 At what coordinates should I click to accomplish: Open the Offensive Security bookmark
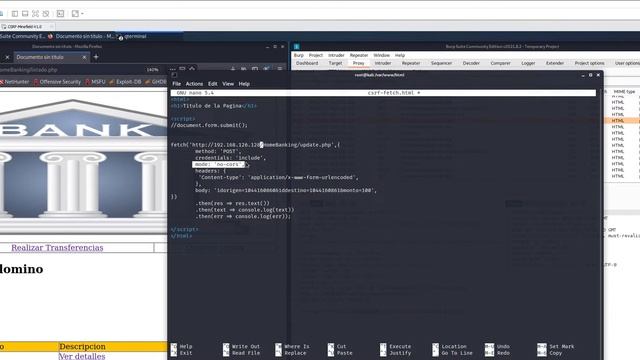pyautogui.click(x=57, y=82)
